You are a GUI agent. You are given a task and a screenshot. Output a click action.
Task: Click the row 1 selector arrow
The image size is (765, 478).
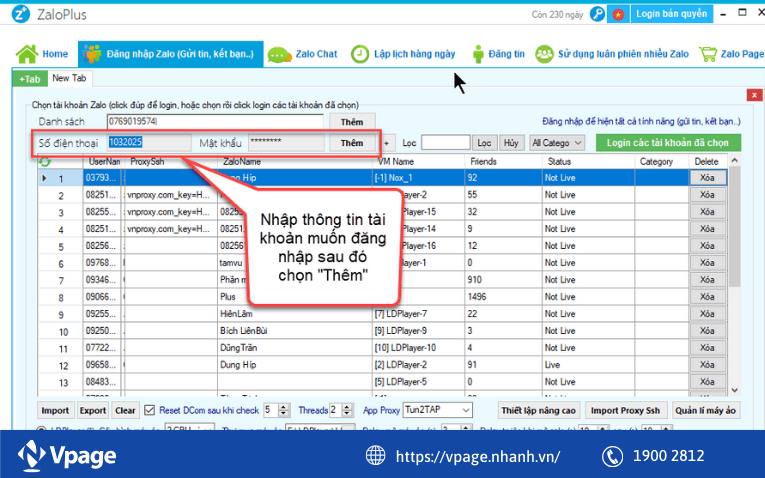click(44, 179)
